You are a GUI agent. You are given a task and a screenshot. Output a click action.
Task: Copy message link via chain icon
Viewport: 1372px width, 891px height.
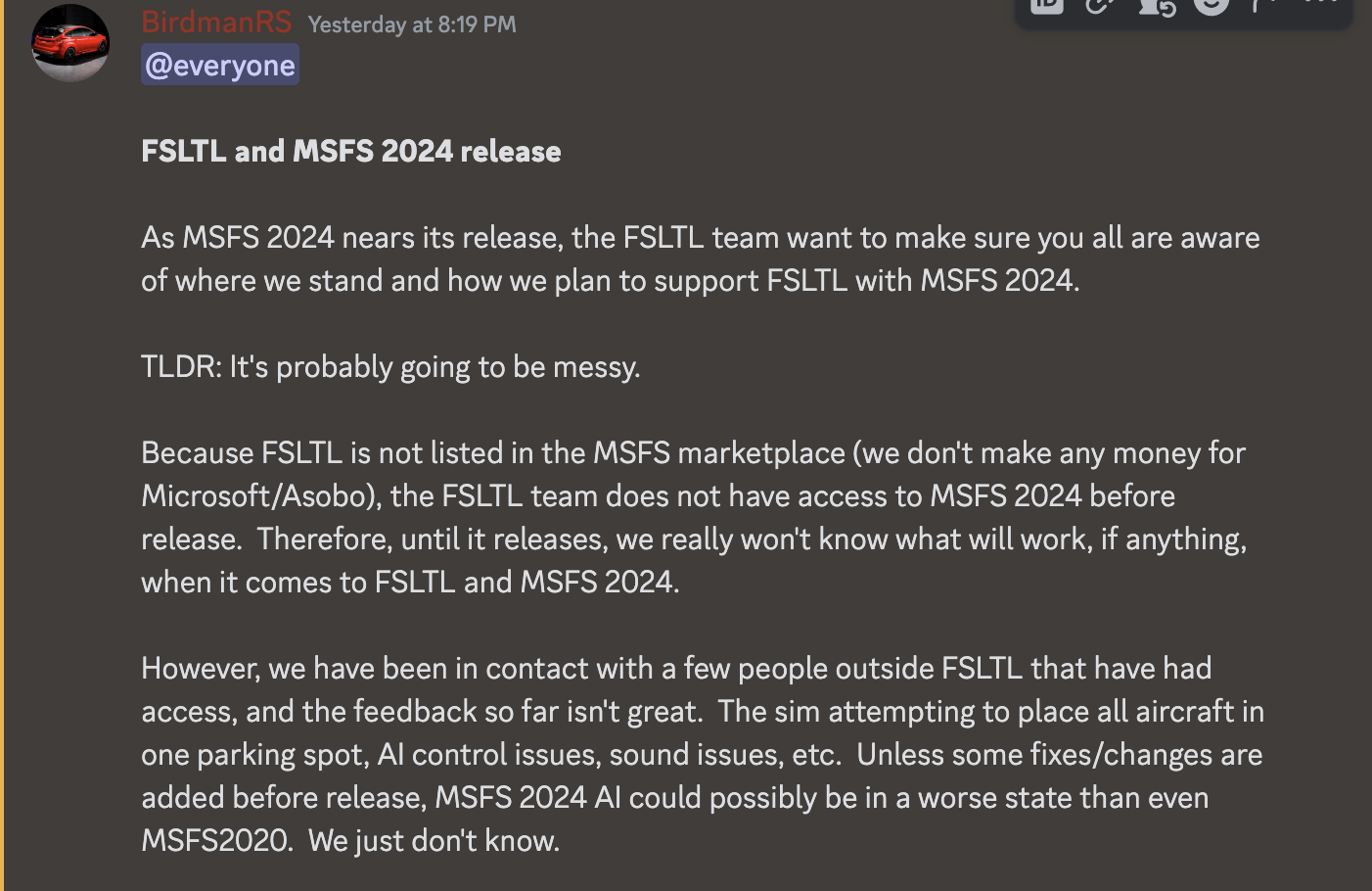pos(1100,6)
